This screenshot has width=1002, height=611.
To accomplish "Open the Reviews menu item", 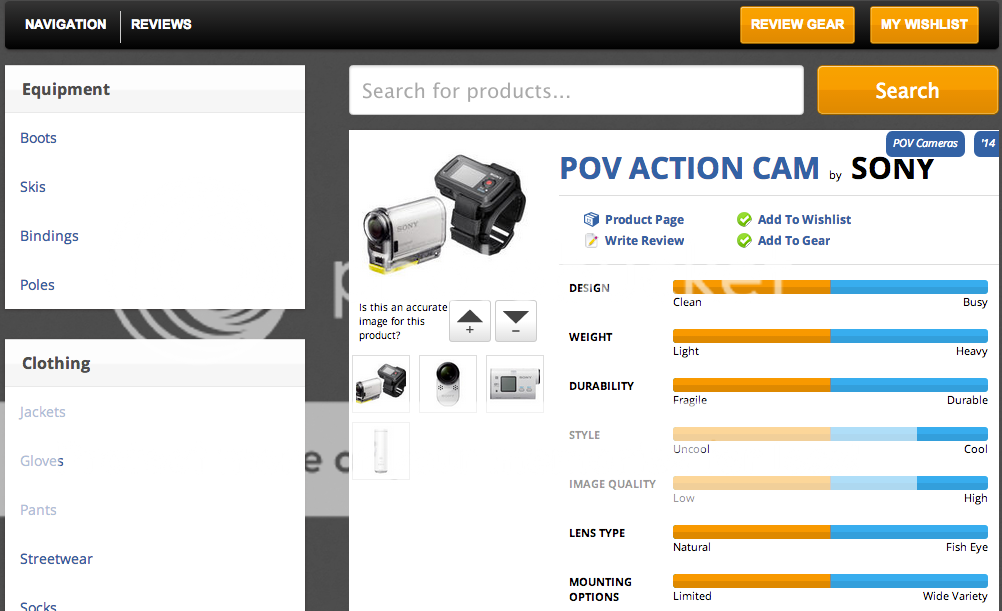I will 161,24.
